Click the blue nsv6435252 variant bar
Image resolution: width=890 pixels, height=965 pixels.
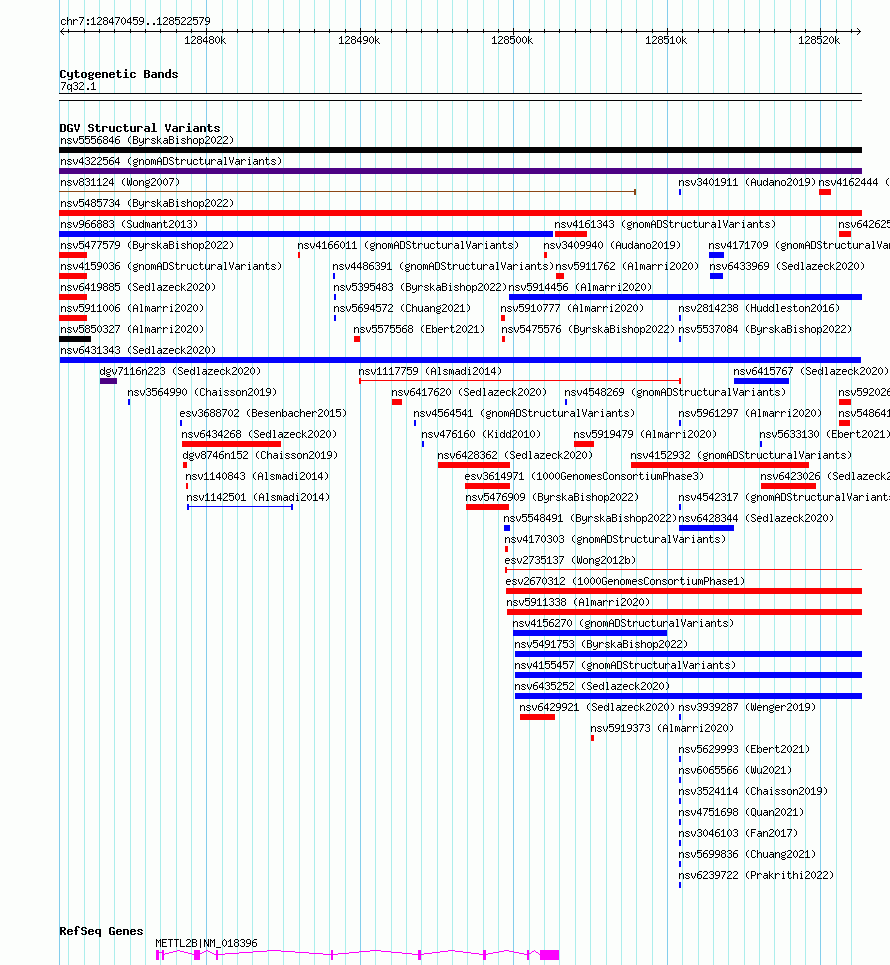[x=688, y=696]
